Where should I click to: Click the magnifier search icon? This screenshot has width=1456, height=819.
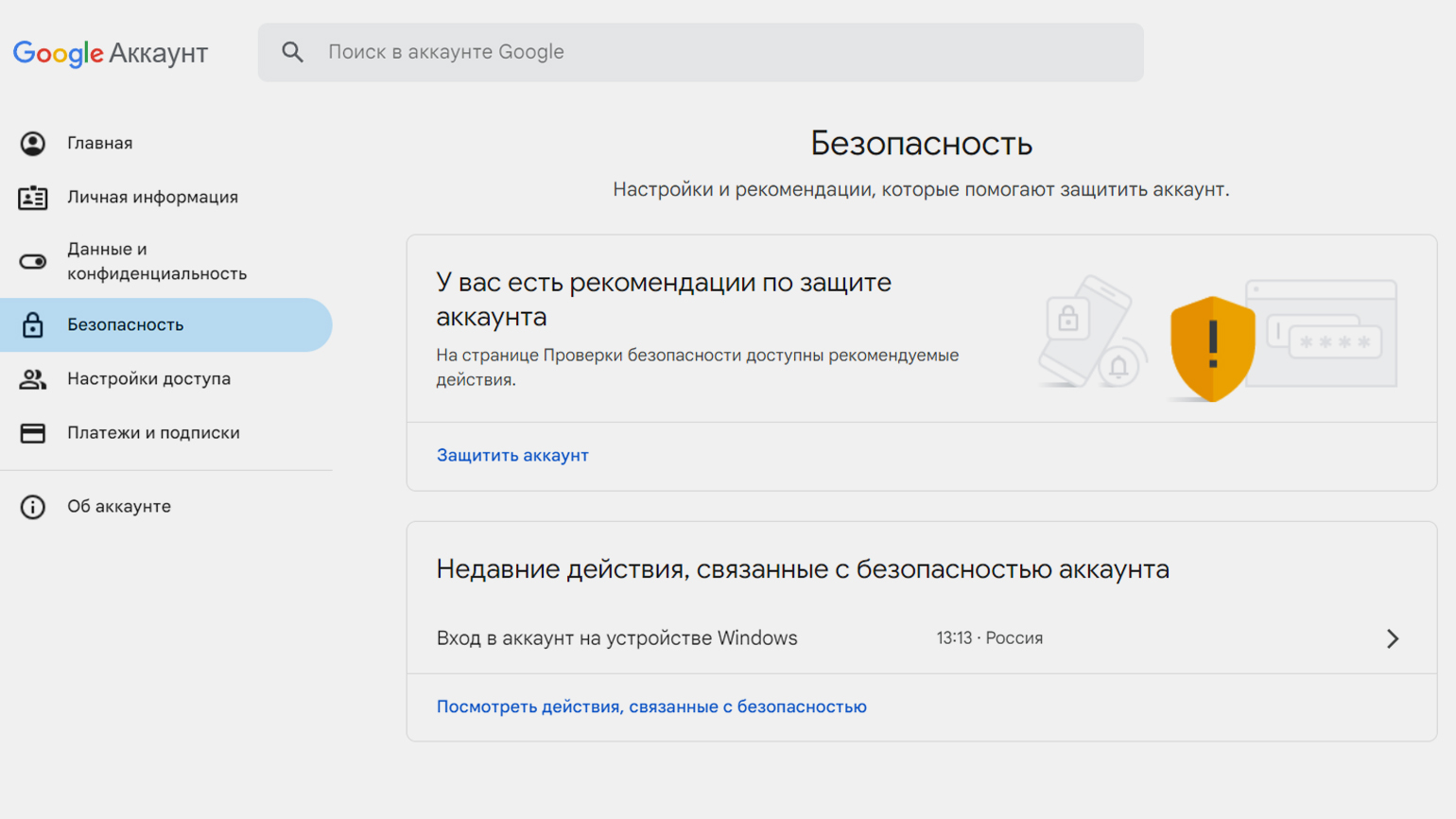[x=293, y=52]
